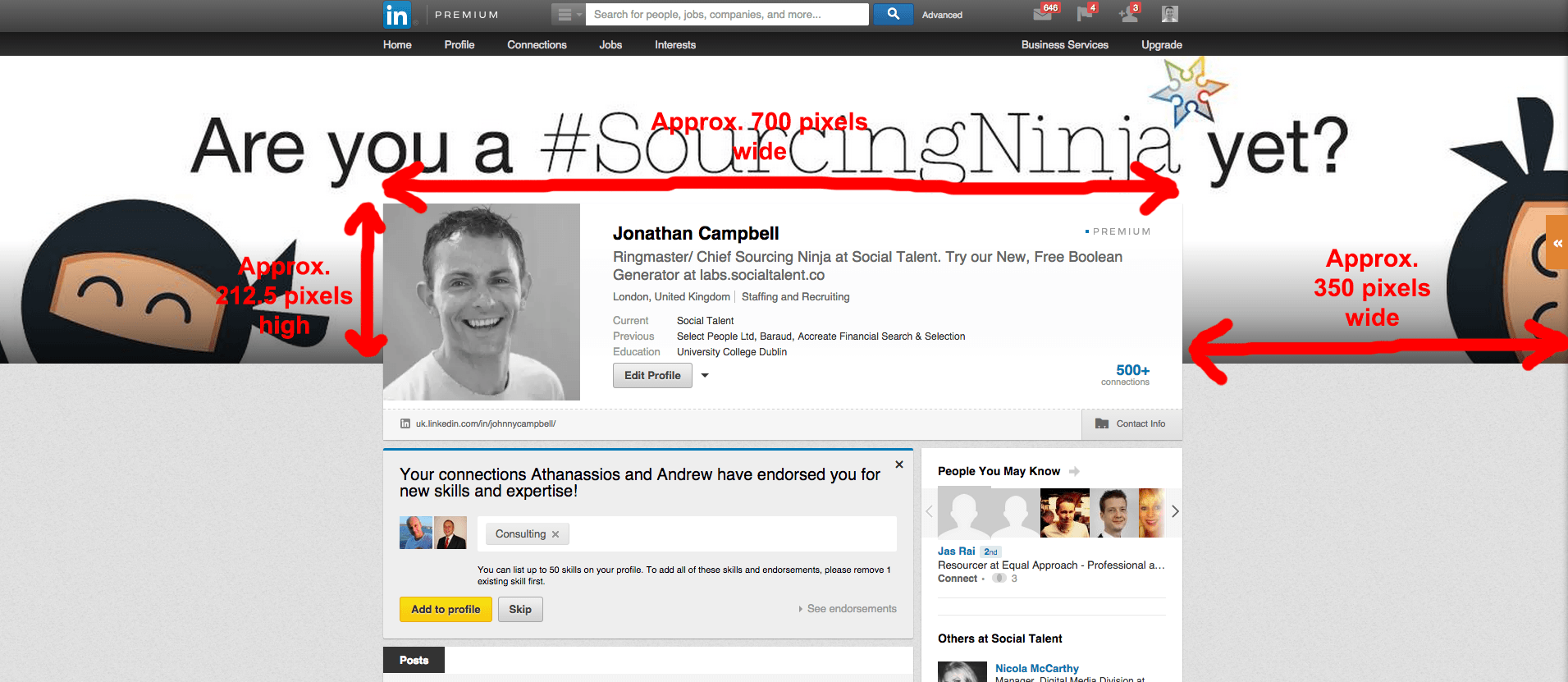Click Nicola McCarthy's photo thumbnail
This screenshot has width=1568, height=682.
click(x=962, y=671)
